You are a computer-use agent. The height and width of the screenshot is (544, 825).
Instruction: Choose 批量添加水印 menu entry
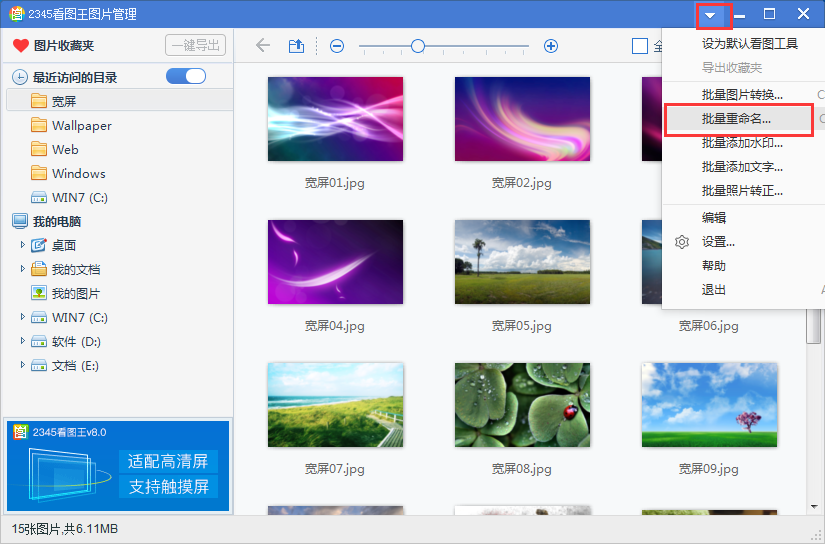[x=742, y=143]
